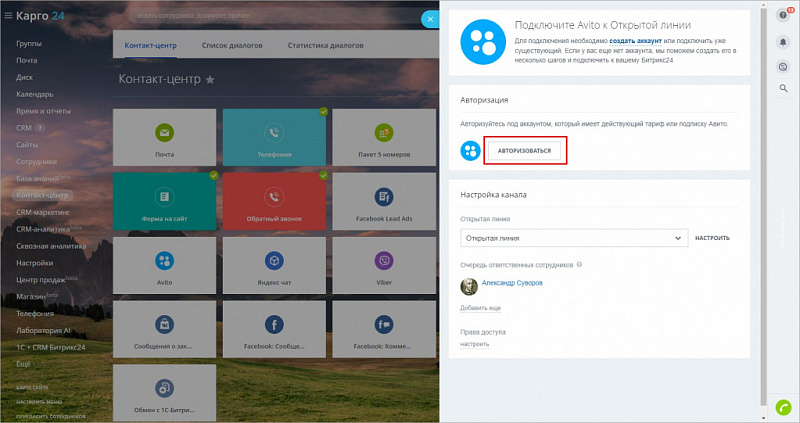
Task: Open the Обратный звонок tile
Action: [274, 201]
